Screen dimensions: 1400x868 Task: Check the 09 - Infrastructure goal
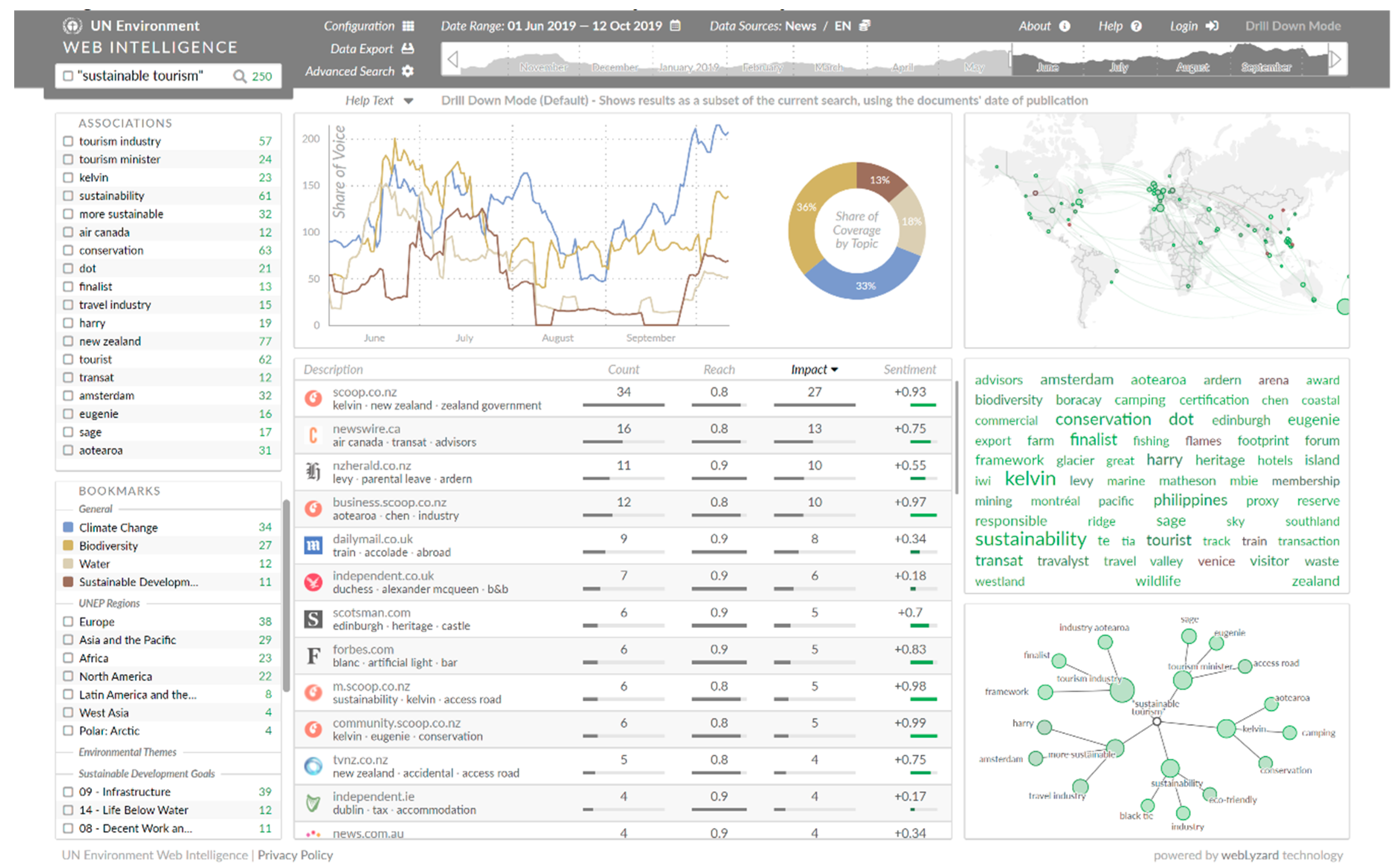(x=68, y=791)
